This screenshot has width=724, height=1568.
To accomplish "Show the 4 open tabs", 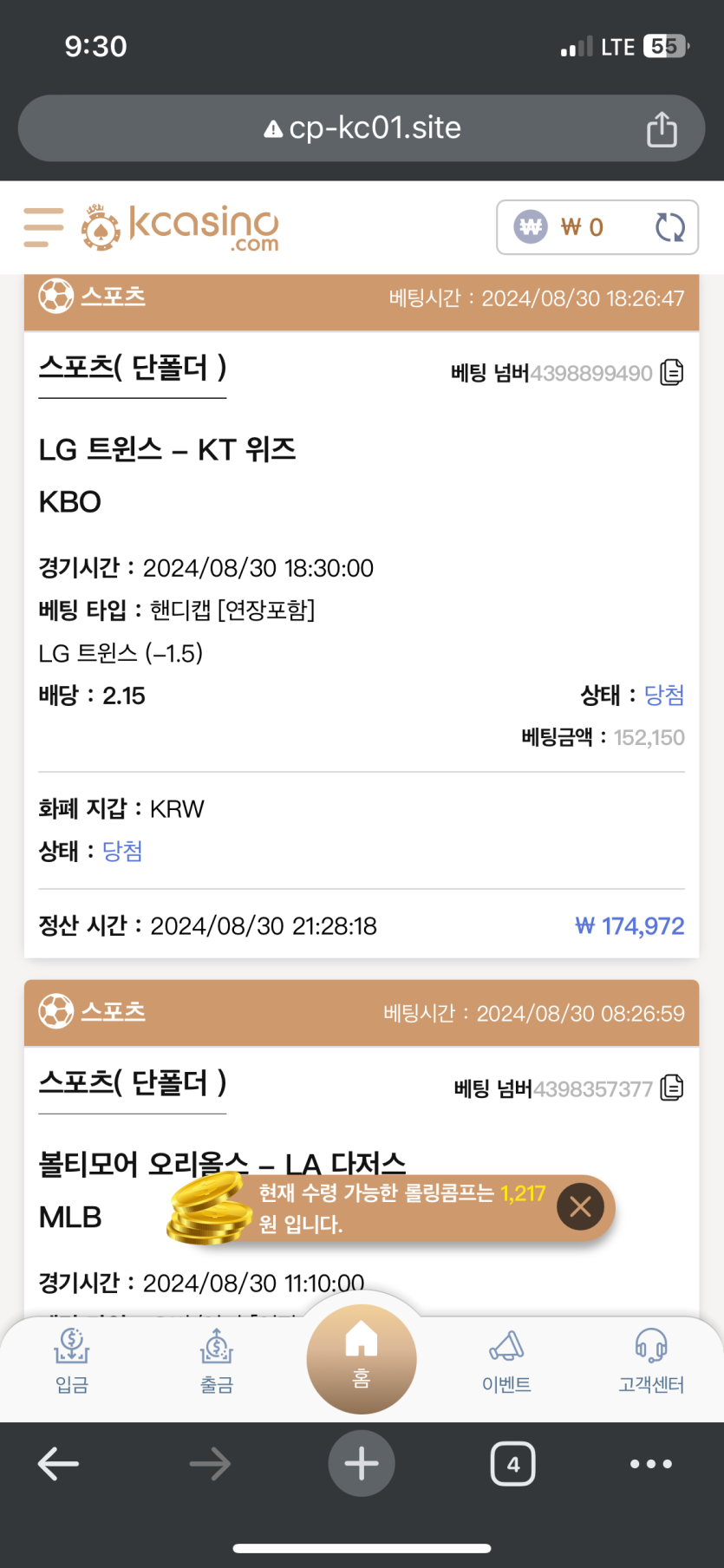I will coord(513,1464).
